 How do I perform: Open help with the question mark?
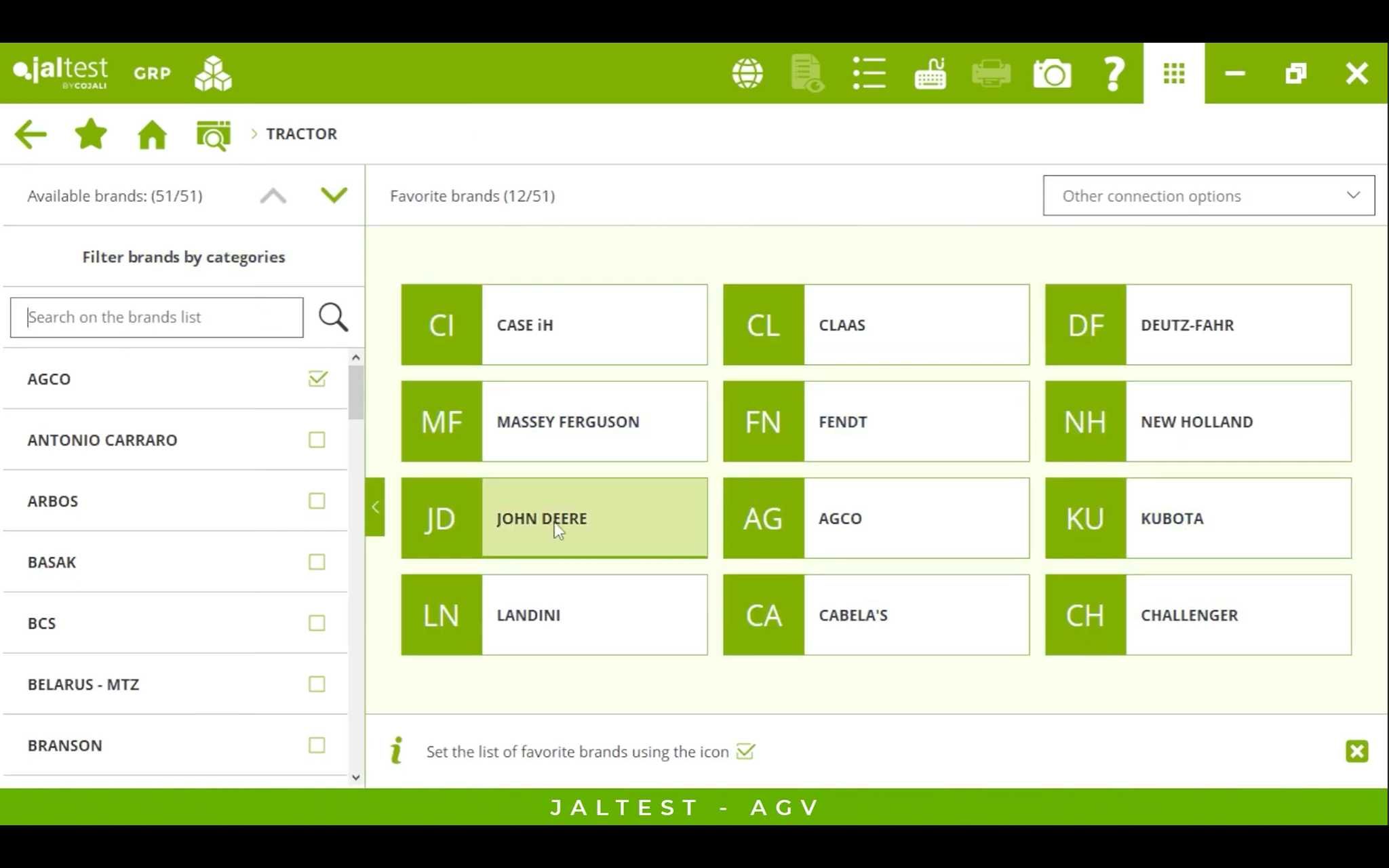coord(1113,73)
